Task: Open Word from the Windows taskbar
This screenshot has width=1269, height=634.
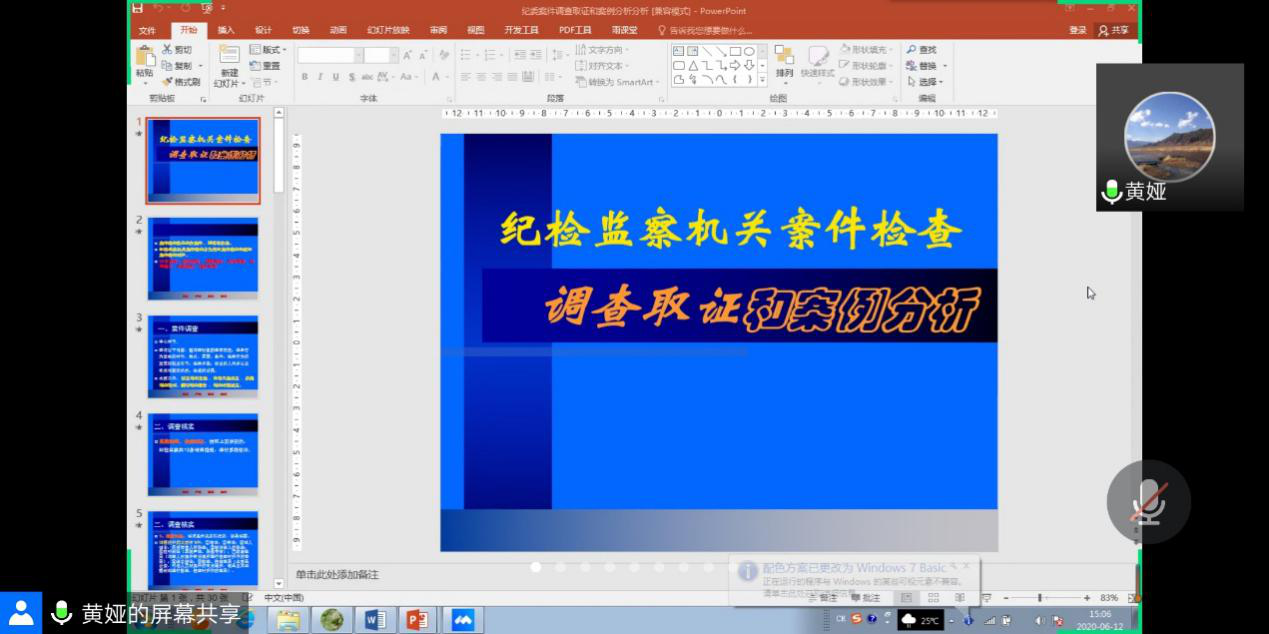Action: [375, 620]
